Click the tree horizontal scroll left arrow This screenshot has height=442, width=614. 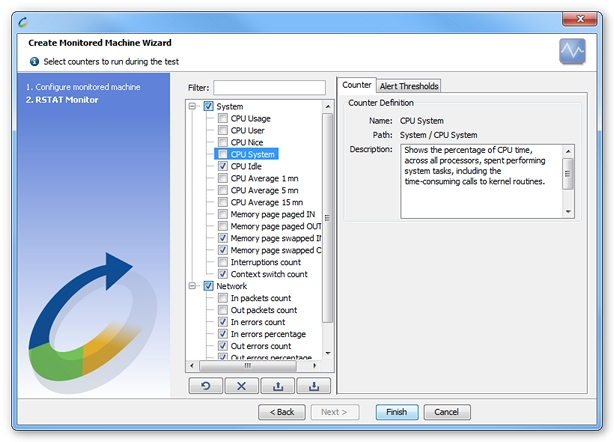click(x=192, y=366)
